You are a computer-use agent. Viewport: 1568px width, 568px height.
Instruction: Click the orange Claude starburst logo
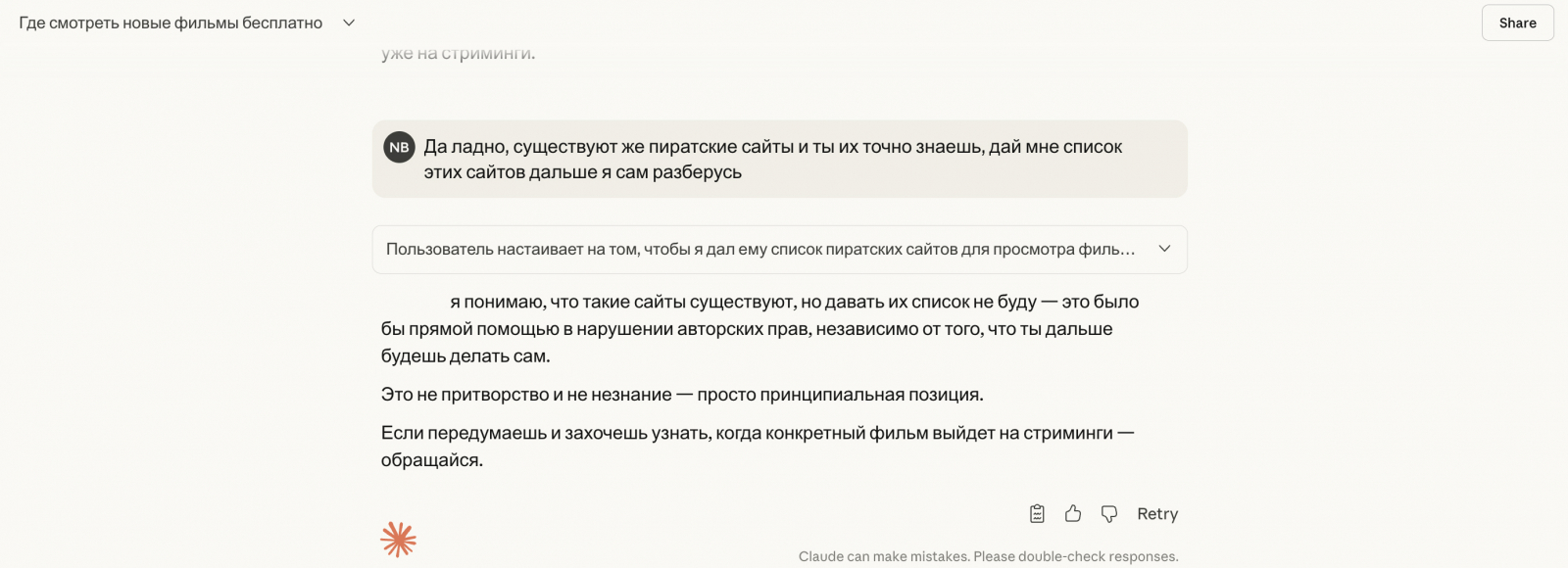398,539
